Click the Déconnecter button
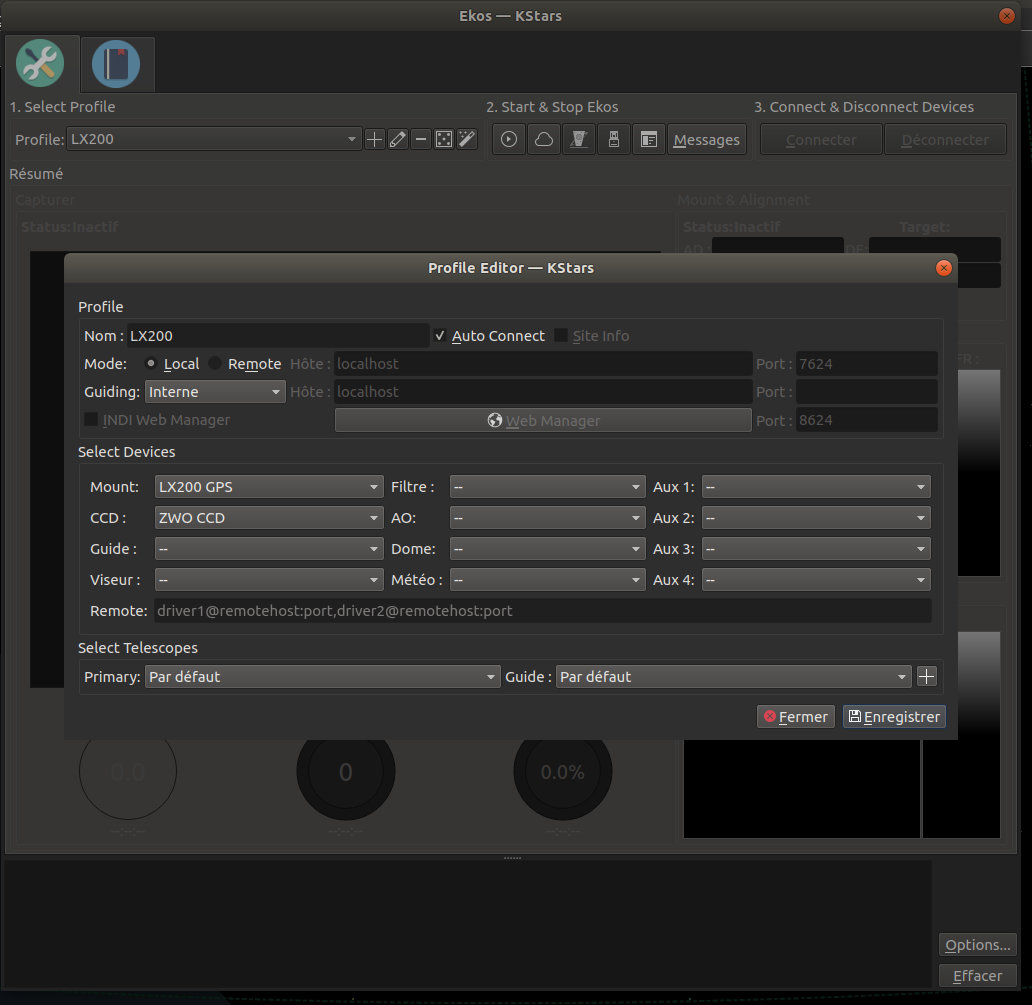This screenshot has width=1032, height=1005. click(945, 140)
